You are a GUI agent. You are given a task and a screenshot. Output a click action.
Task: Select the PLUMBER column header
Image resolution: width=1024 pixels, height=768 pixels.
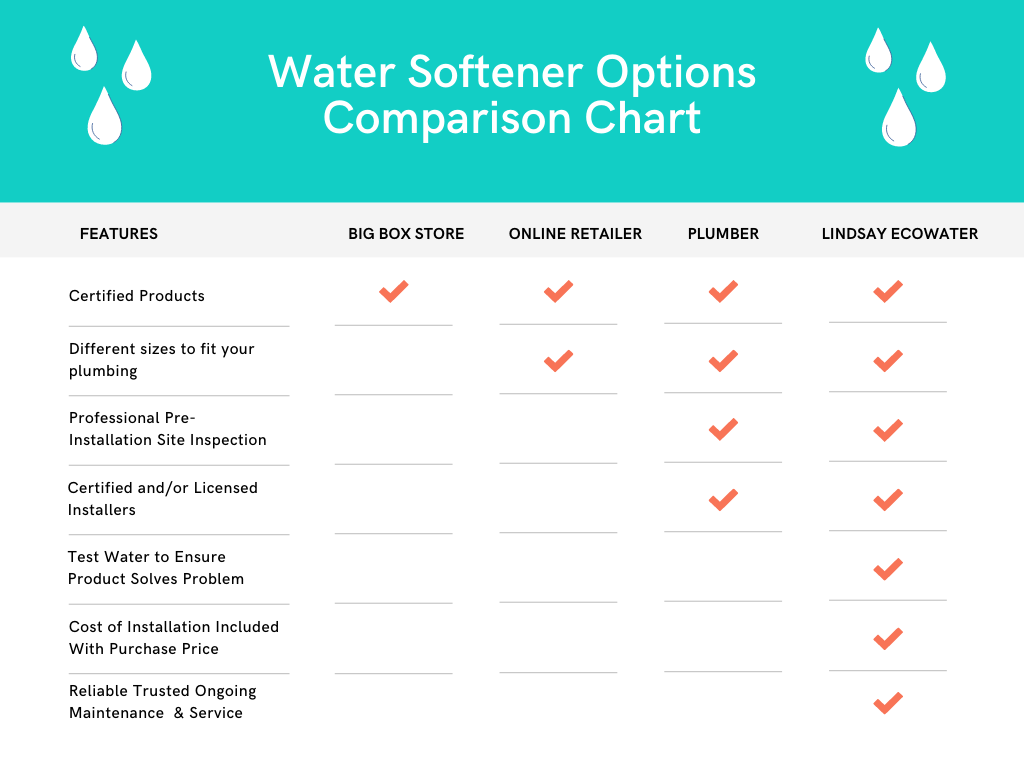(723, 234)
